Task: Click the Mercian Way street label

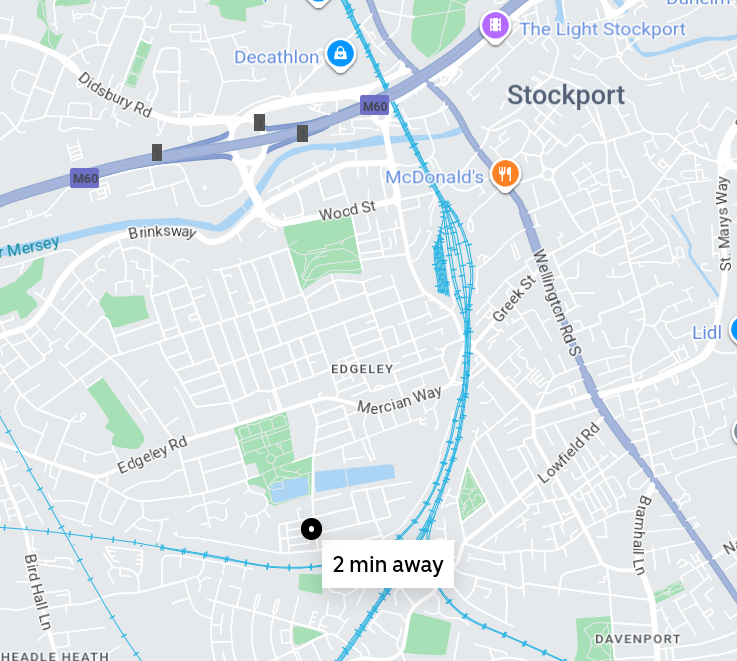Action: tap(400, 401)
